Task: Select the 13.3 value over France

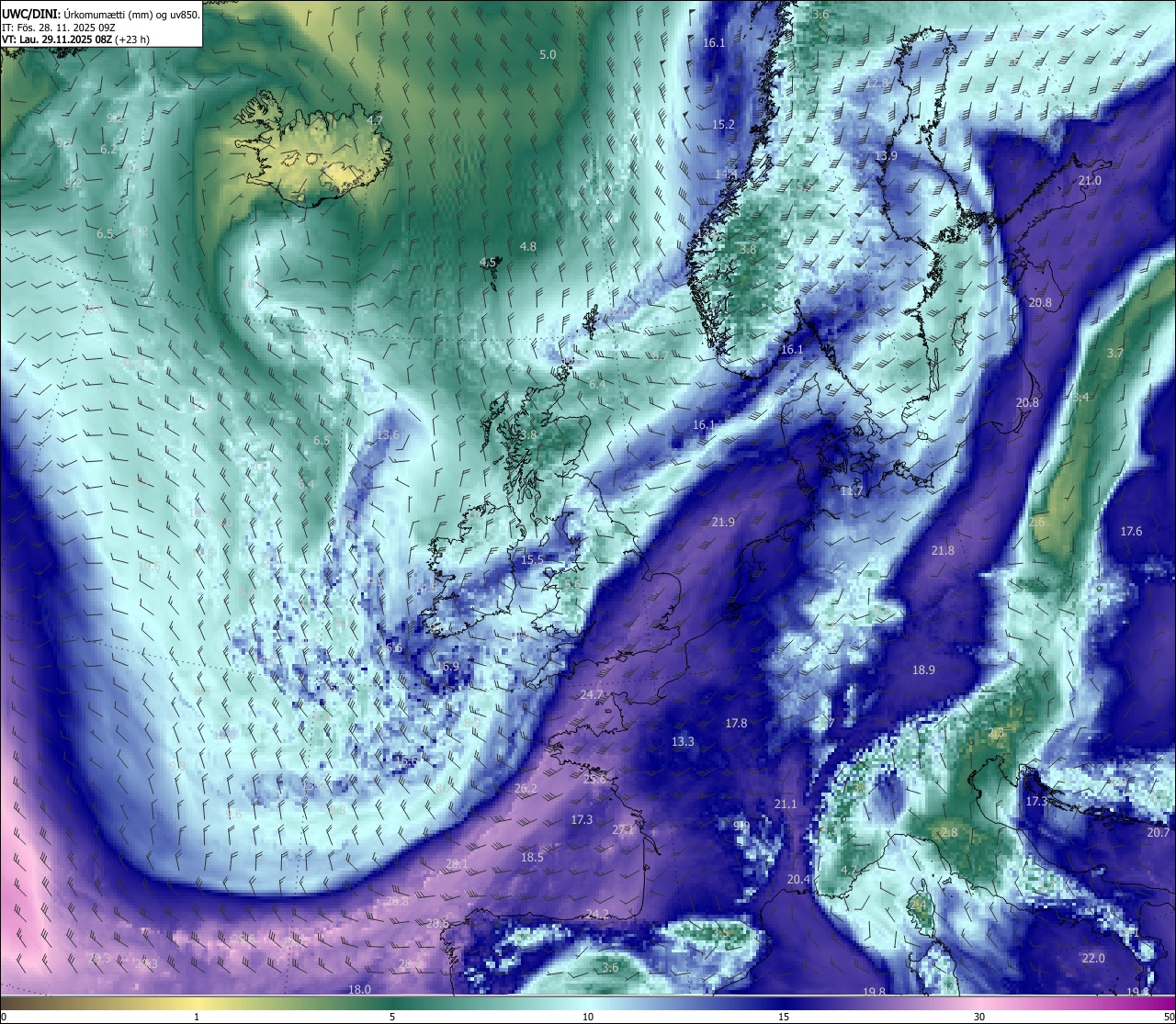Action: tap(683, 741)
